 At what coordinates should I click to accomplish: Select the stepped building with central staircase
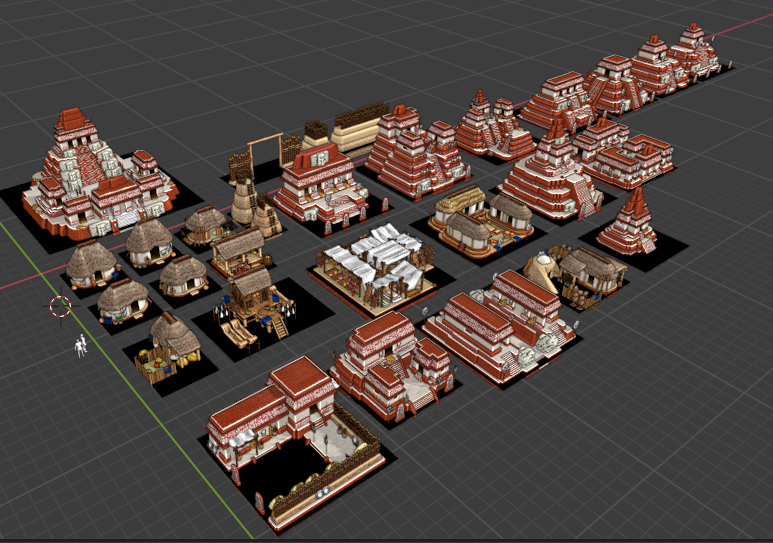point(388,366)
